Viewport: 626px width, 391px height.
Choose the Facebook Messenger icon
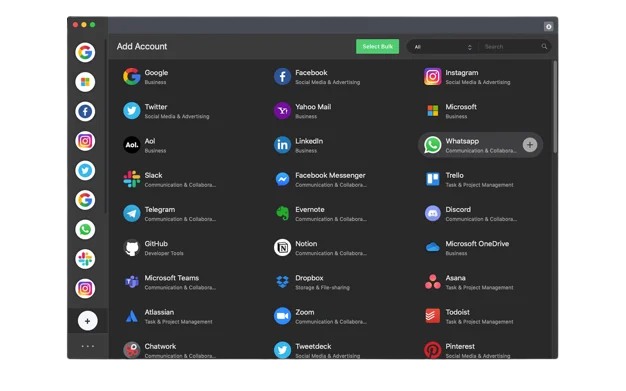(282, 179)
